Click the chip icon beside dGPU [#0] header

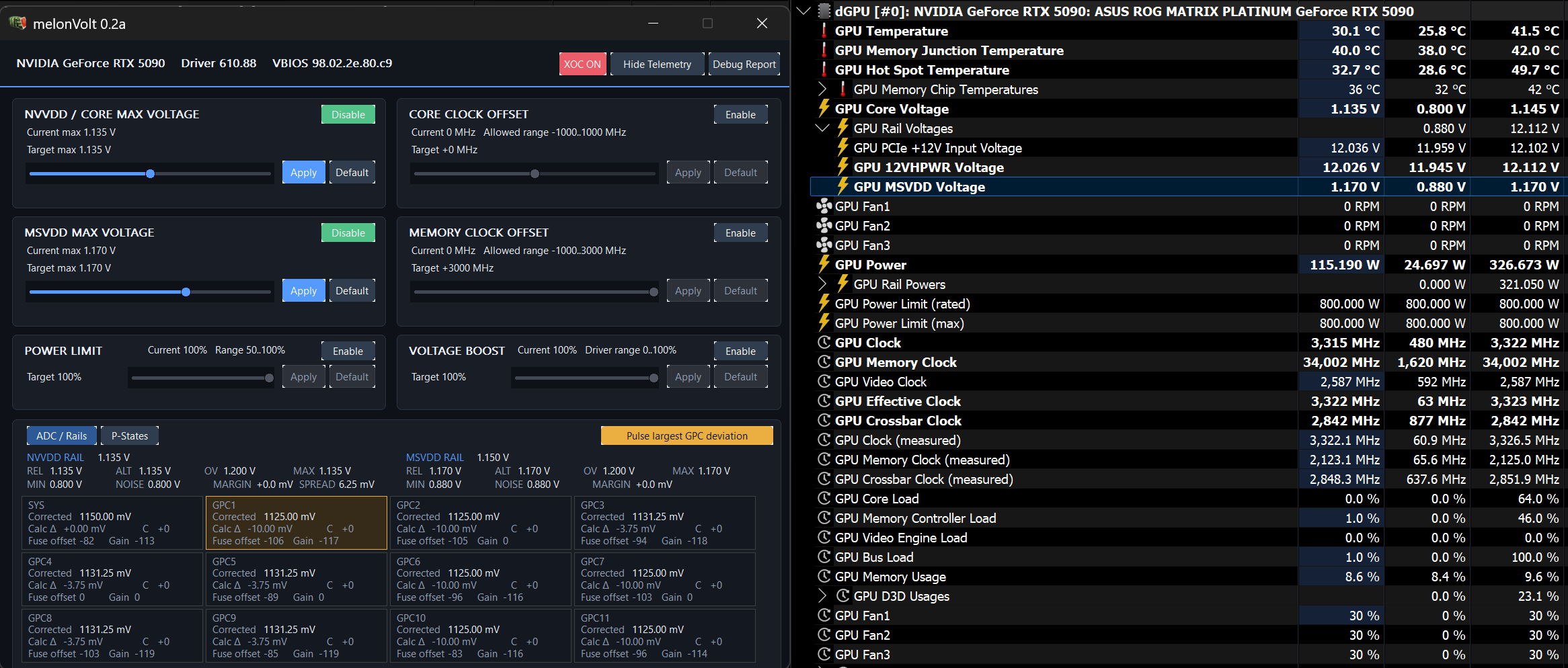click(x=824, y=11)
